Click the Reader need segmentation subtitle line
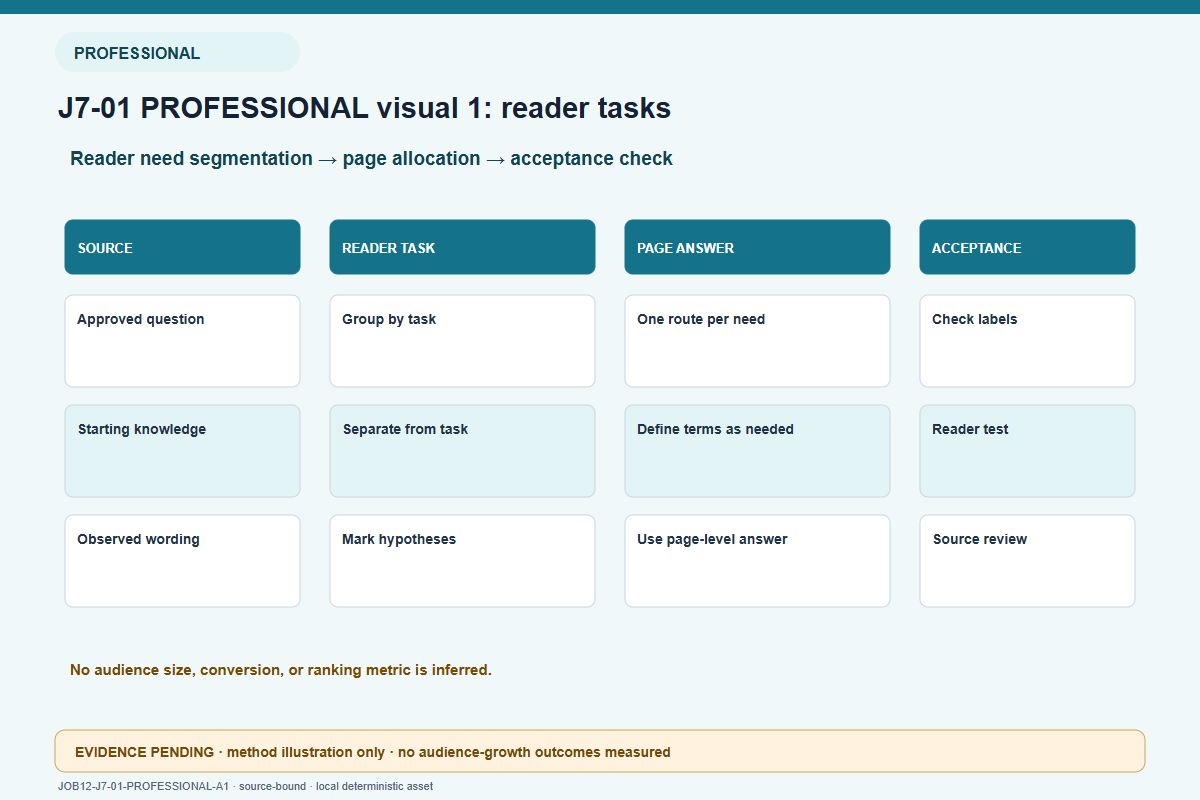 pos(371,158)
